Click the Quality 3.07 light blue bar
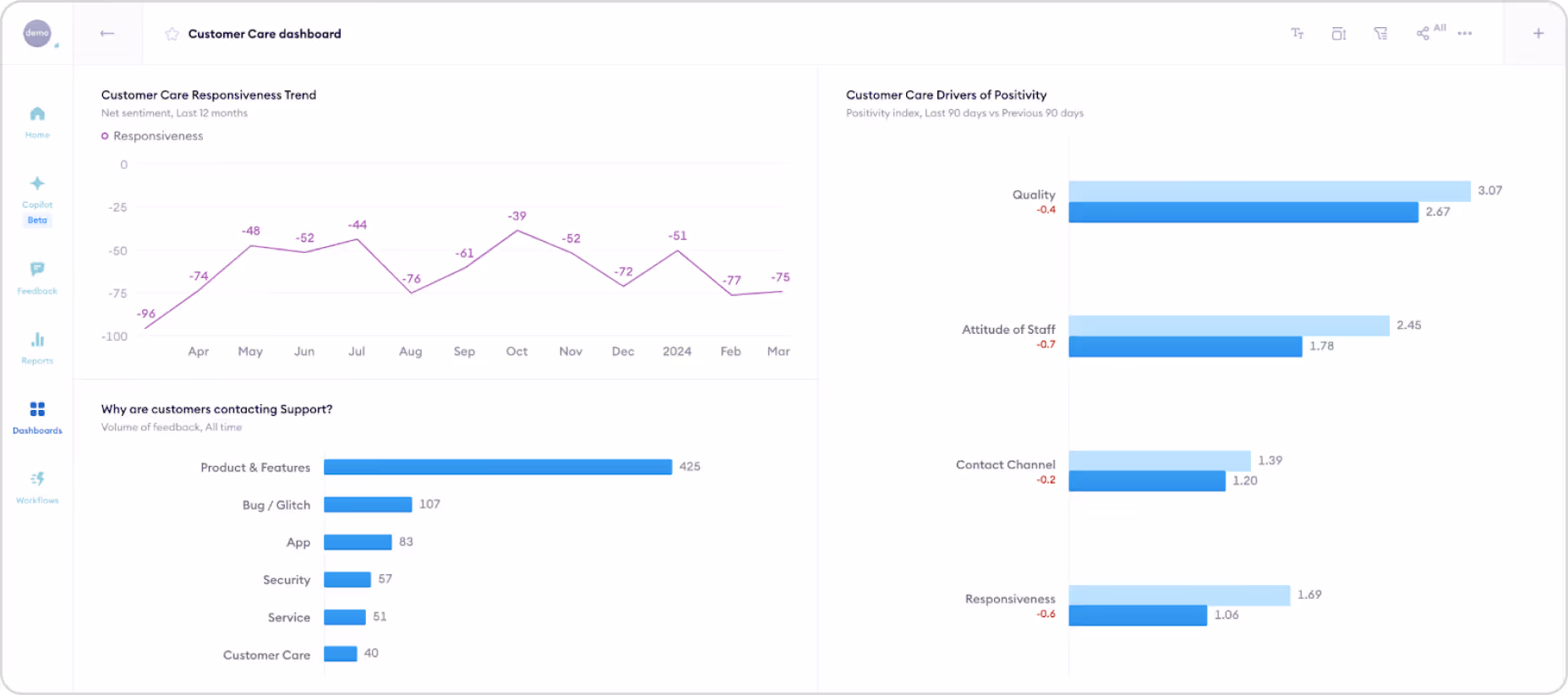Viewport: 1568px width, 695px height. coord(1270,191)
